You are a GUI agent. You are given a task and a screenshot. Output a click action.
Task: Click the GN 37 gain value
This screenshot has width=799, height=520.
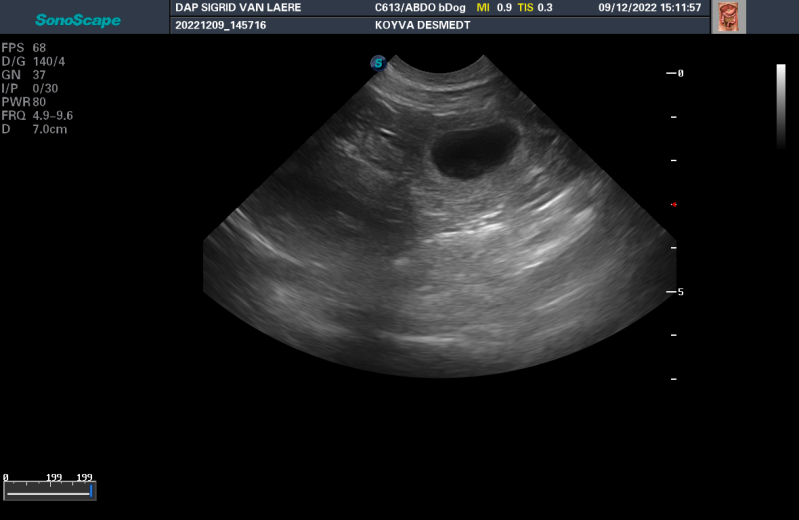[24, 75]
